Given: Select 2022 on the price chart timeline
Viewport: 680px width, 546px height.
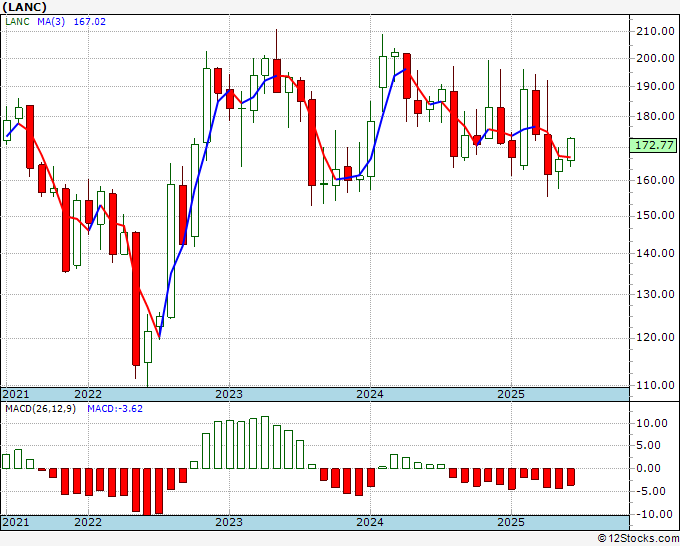Looking at the screenshot, I should coord(88,395).
